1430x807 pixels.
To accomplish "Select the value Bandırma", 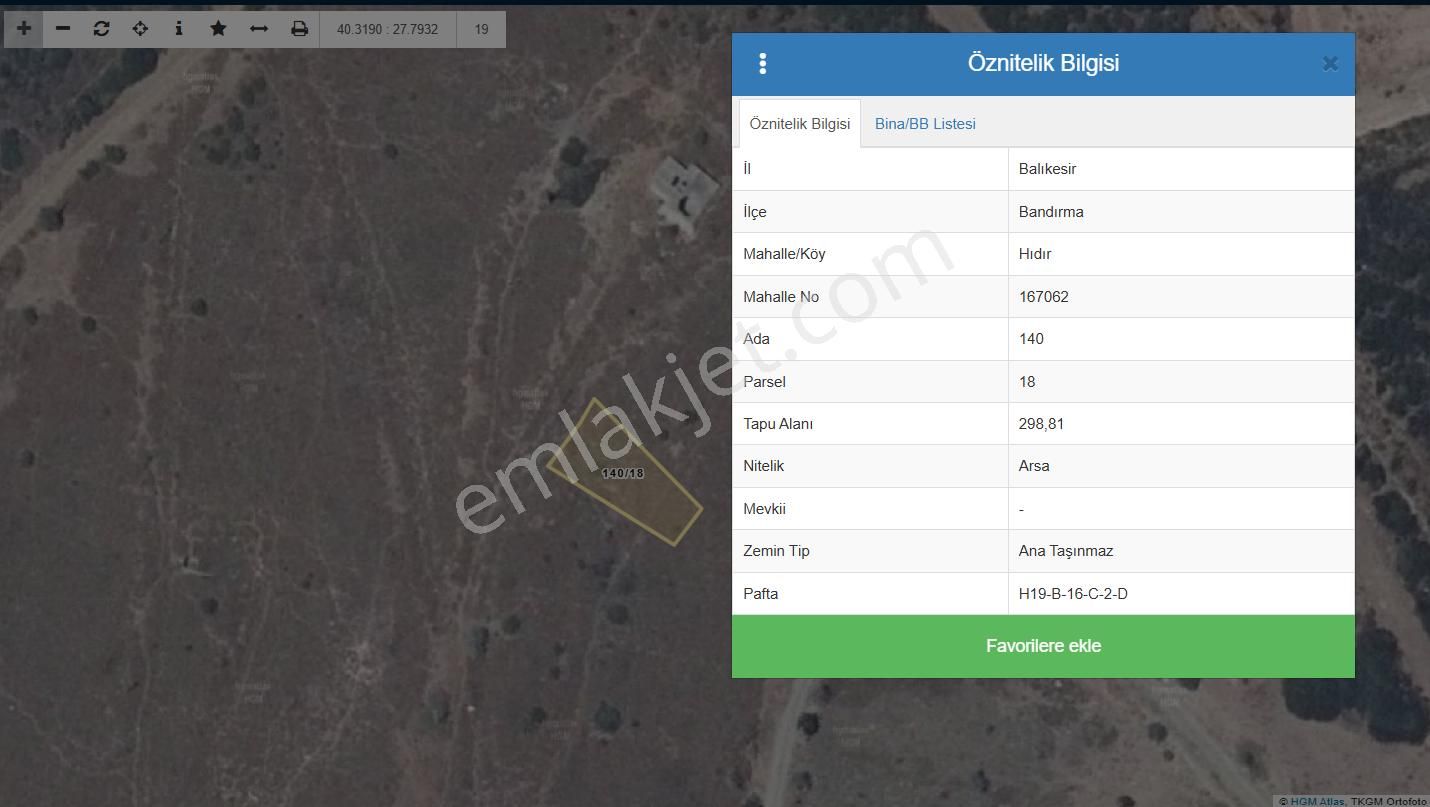I will (x=1051, y=212).
